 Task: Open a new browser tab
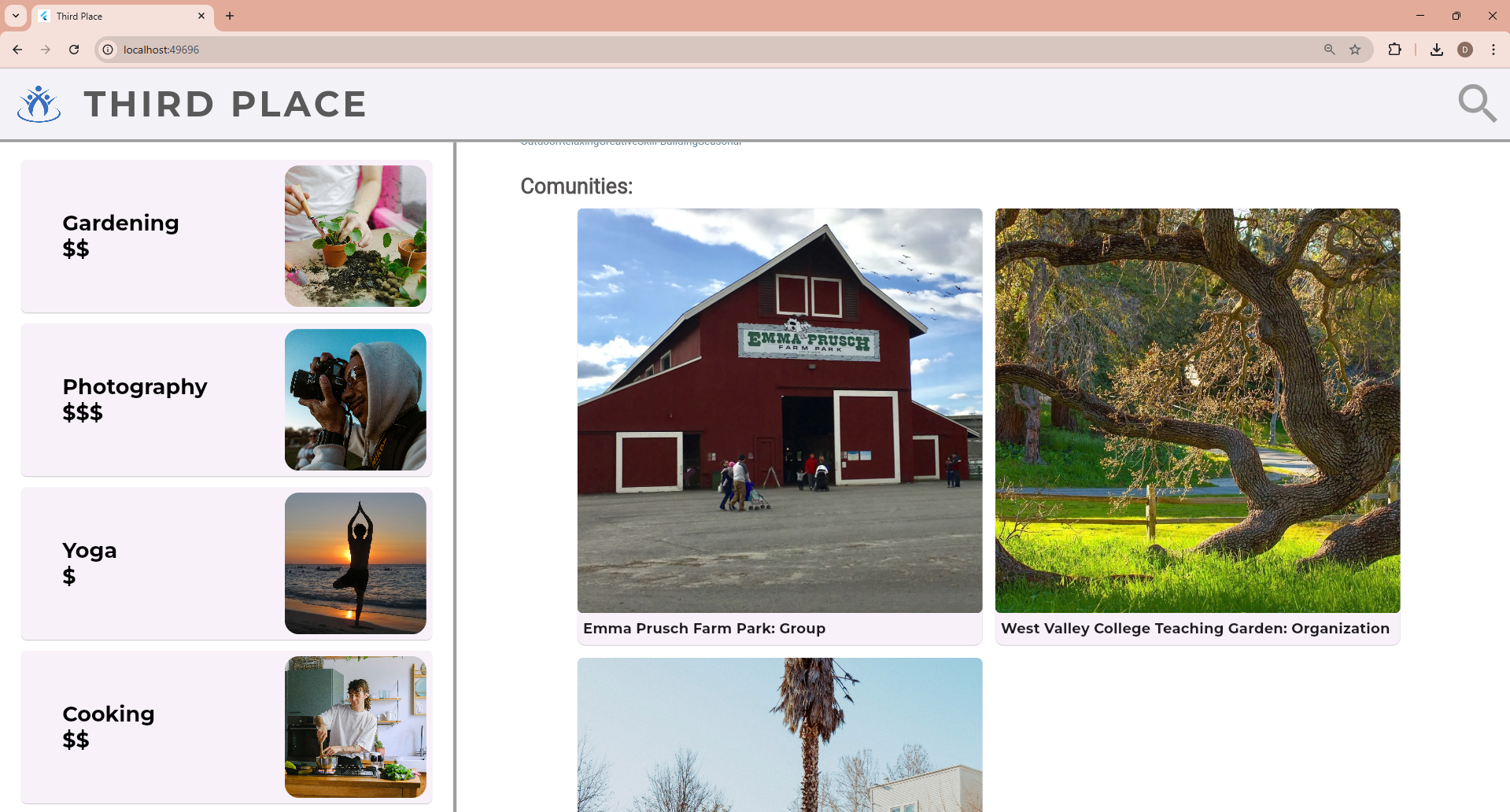230,16
